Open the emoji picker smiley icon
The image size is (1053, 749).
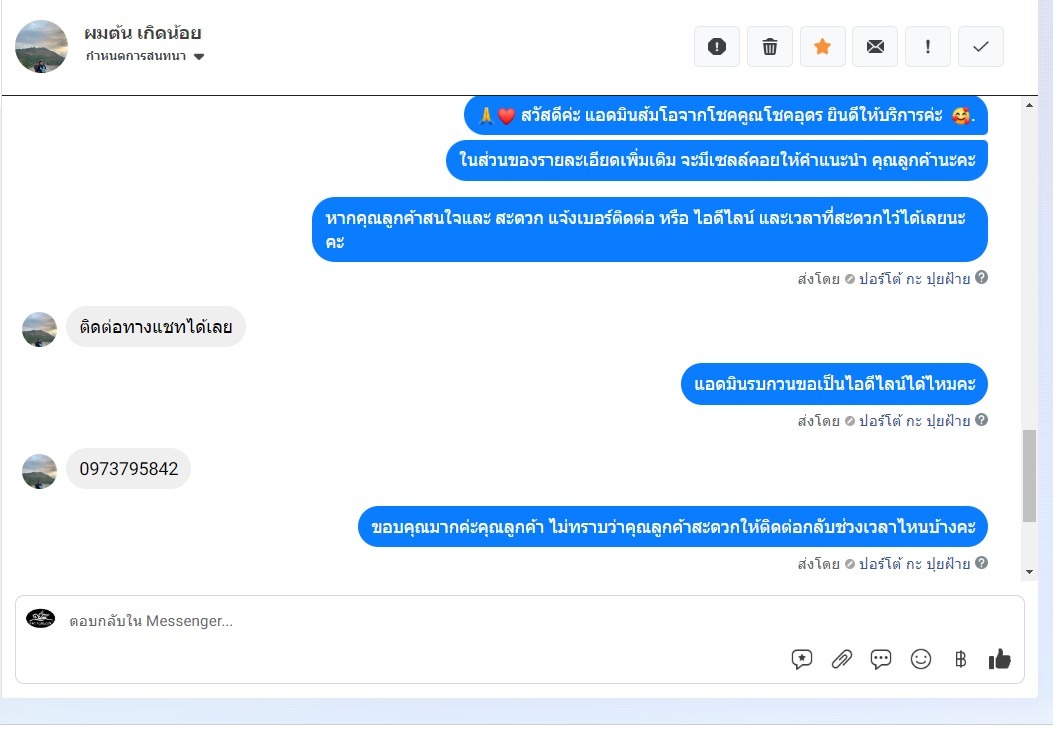(921, 659)
